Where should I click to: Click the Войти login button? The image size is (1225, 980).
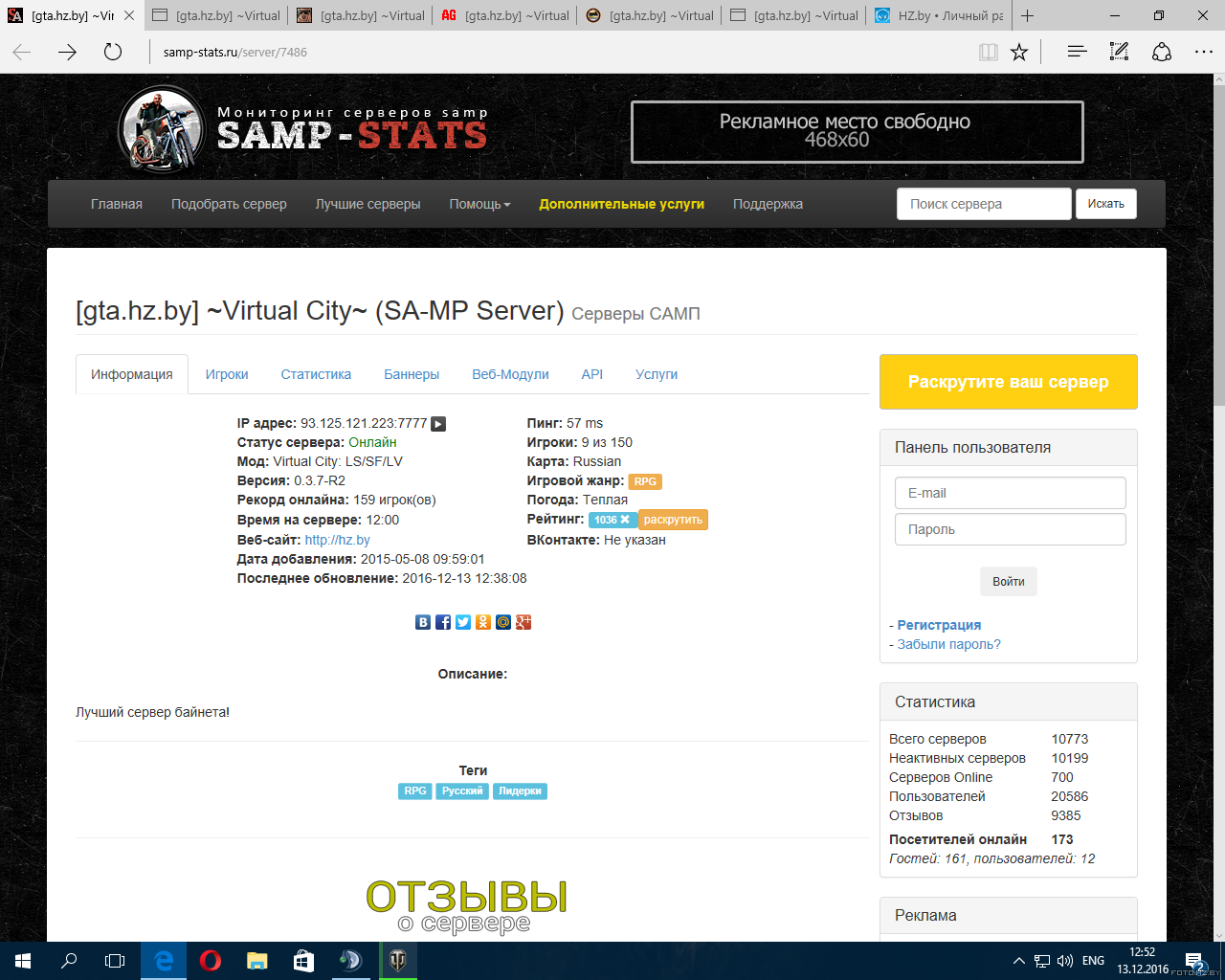point(1009,581)
